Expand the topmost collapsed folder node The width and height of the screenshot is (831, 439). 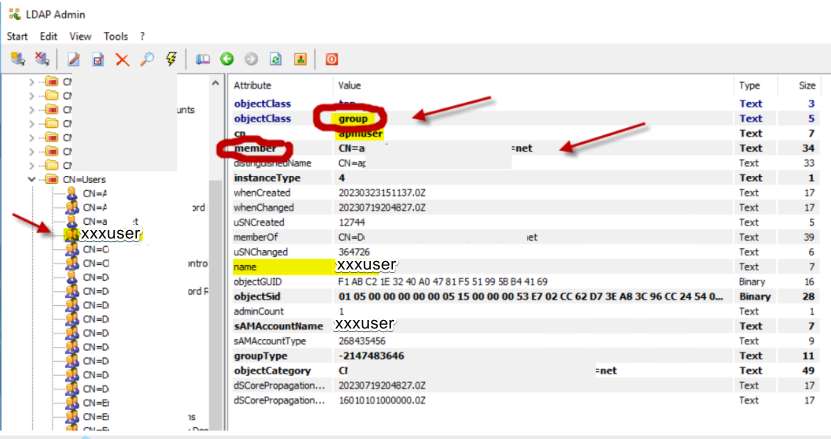[32, 82]
